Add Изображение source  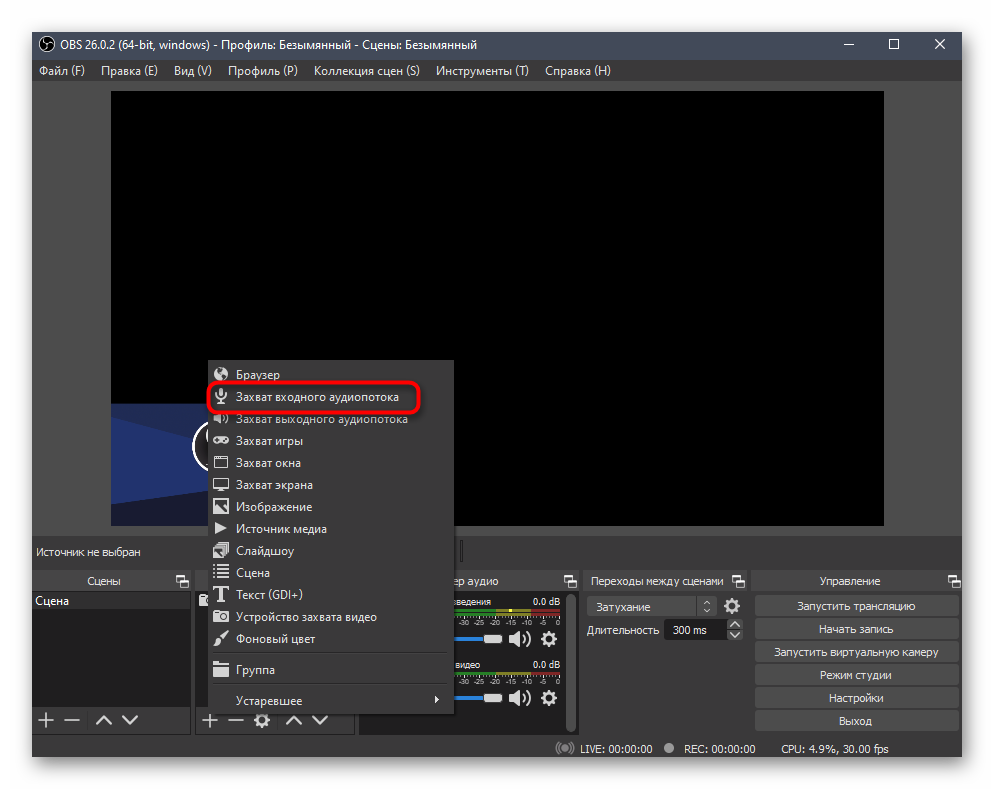pyautogui.click(x=330, y=507)
